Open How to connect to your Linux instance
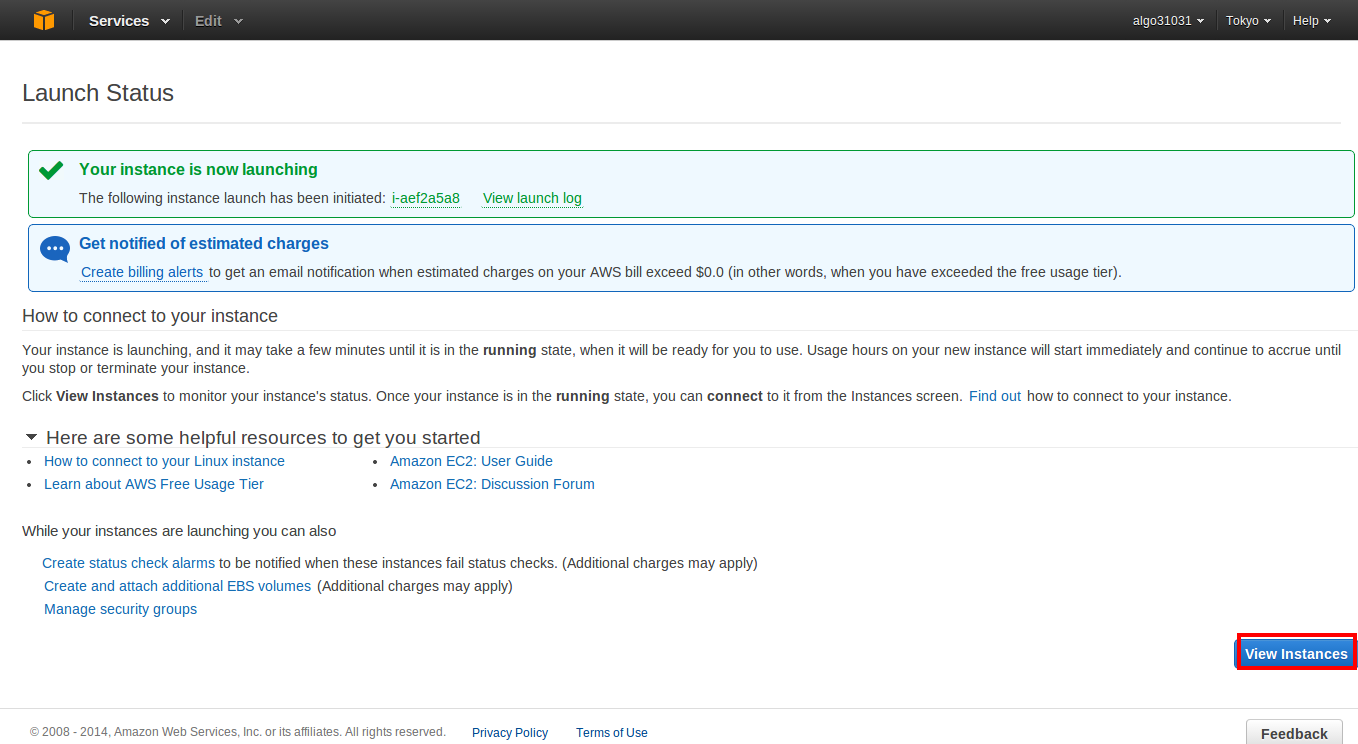The image size is (1358, 744). (164, 461)
